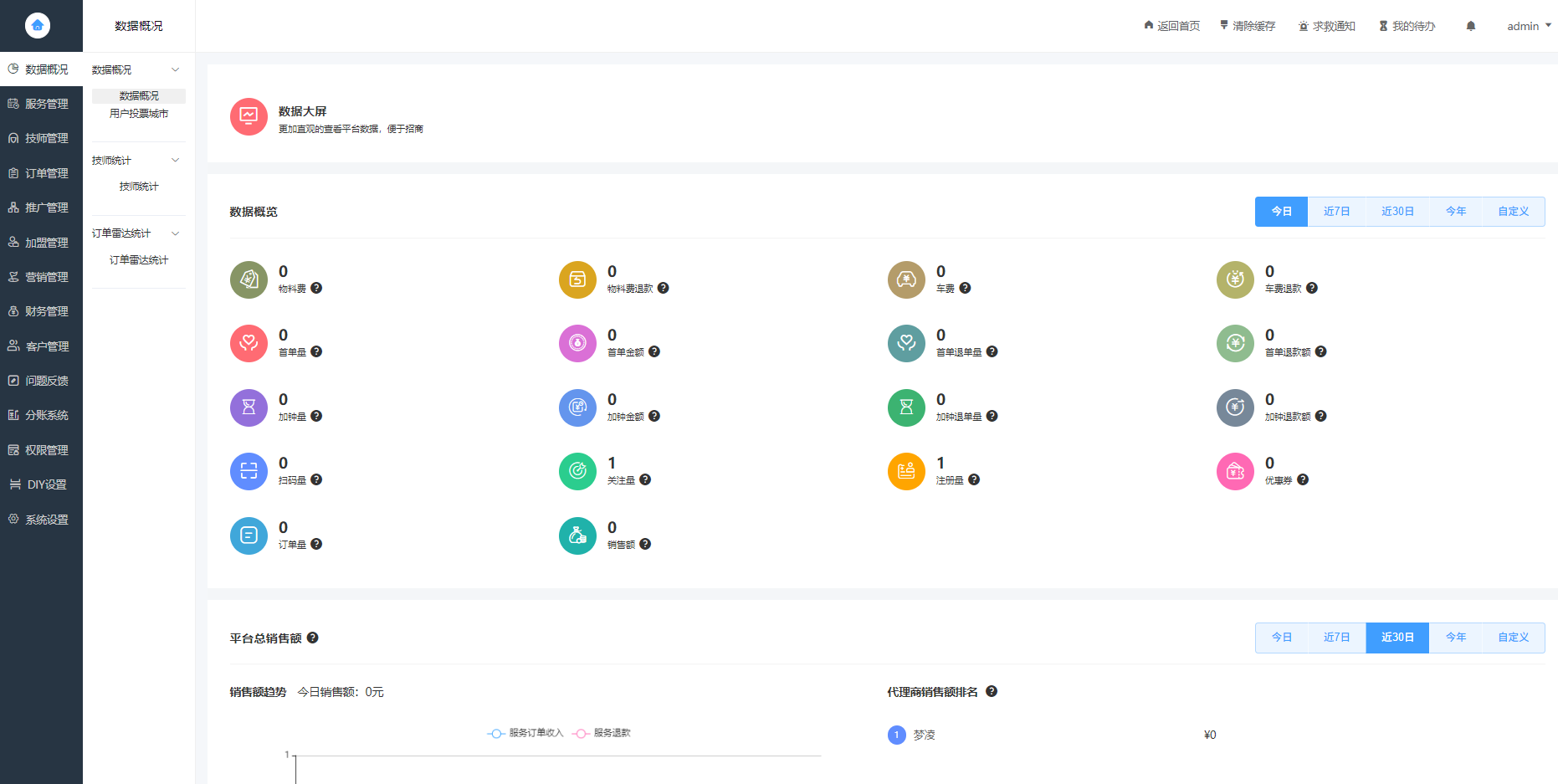Open 财务管理 in the sidebar
1558x784 pixels.
[41, 311]
